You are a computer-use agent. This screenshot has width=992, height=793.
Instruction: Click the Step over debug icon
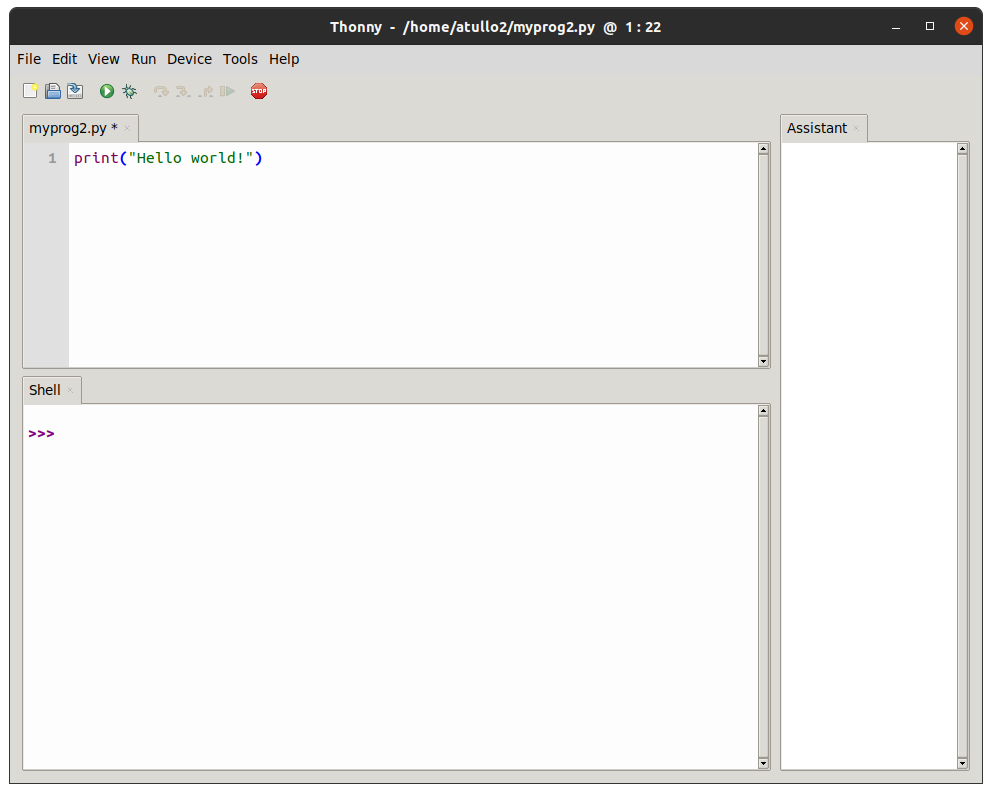160,91
